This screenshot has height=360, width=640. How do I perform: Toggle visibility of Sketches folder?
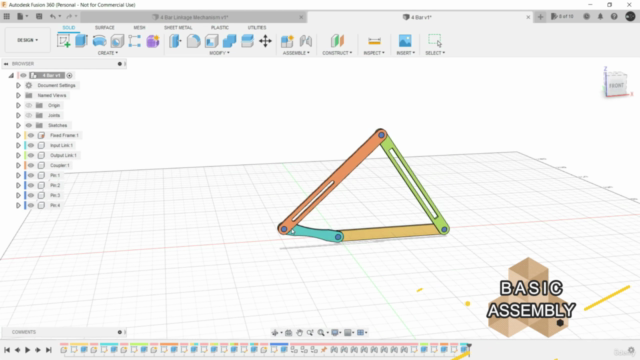click(x=29, y=125)
